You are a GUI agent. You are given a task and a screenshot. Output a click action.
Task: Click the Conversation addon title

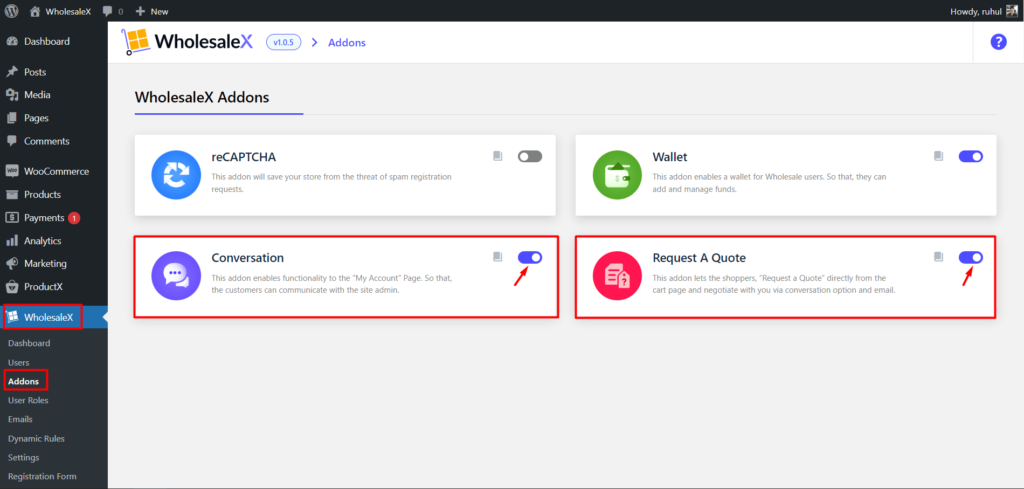(x=248, y=258)
